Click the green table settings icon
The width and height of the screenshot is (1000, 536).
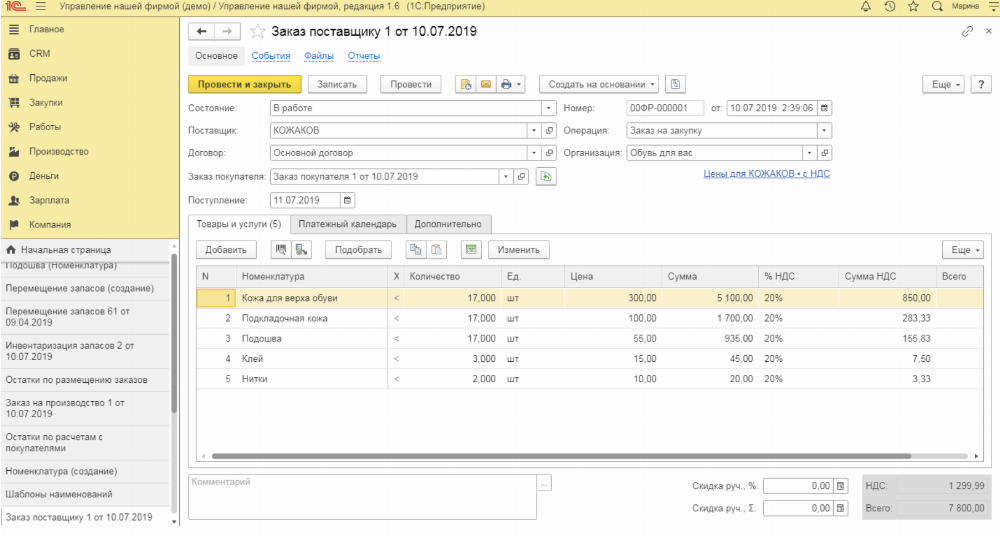[471, 250]
